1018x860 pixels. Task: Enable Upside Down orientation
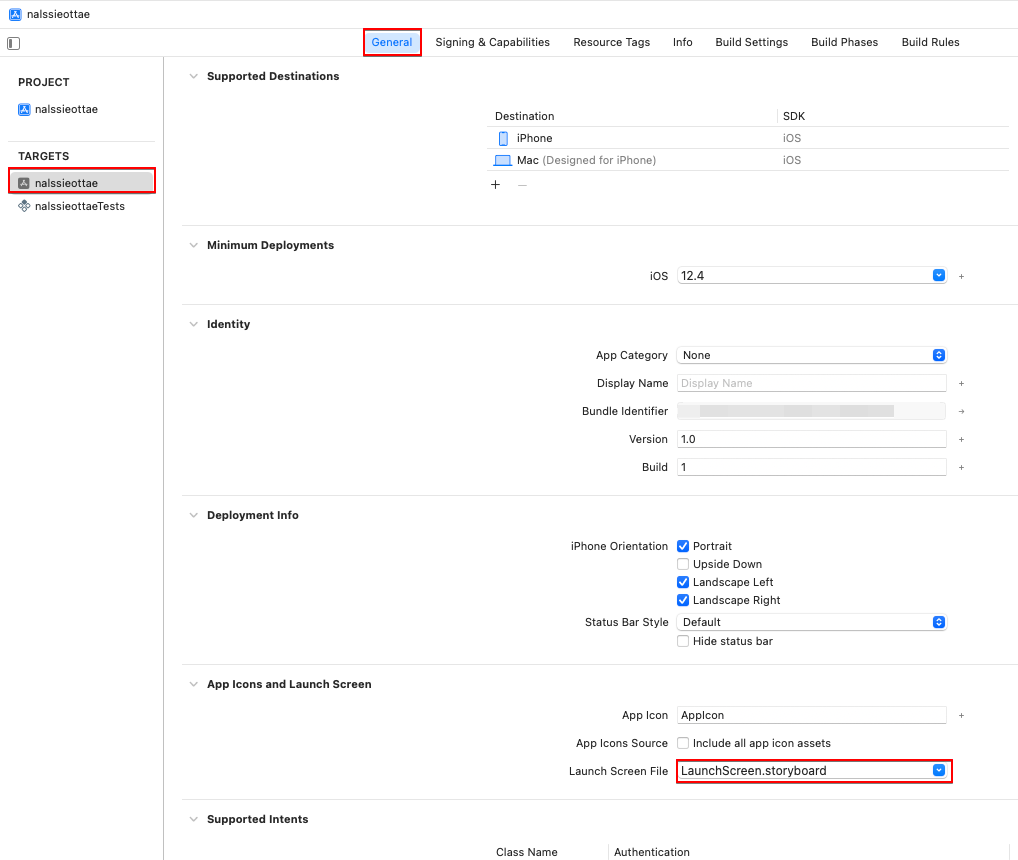coord(683,564)
